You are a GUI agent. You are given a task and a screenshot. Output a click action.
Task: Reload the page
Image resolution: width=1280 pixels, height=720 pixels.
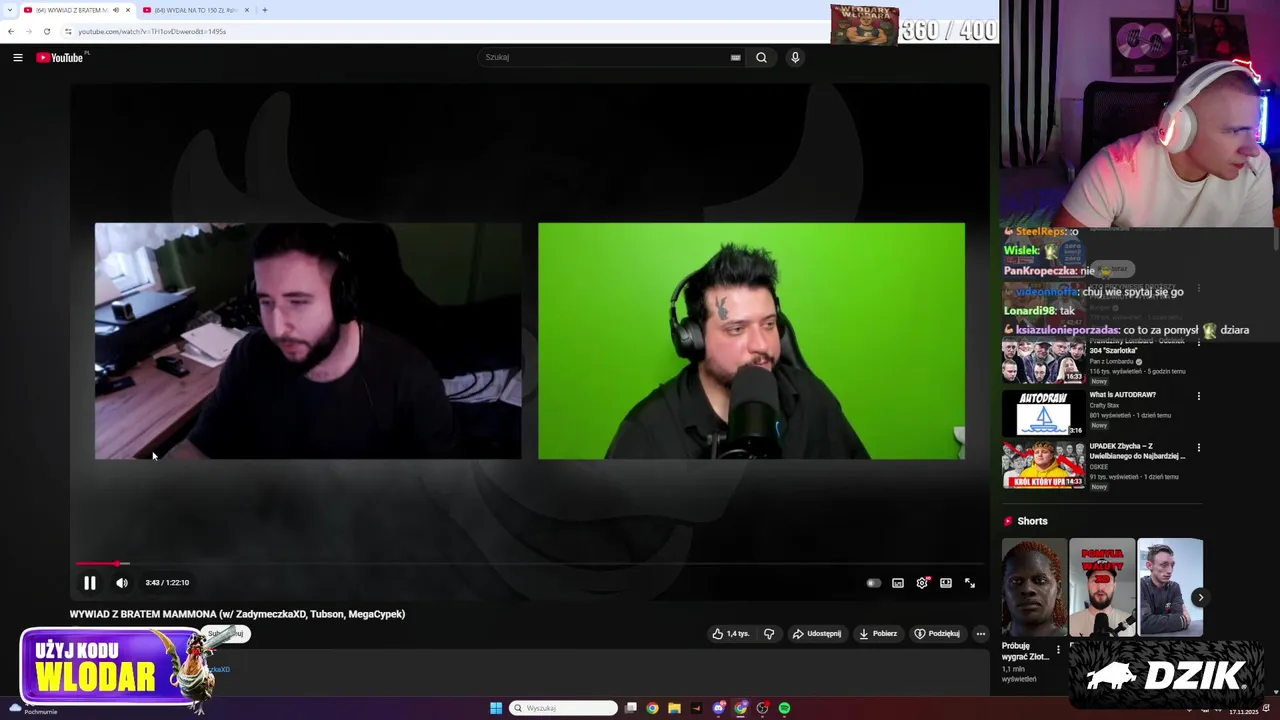point(46,31)
